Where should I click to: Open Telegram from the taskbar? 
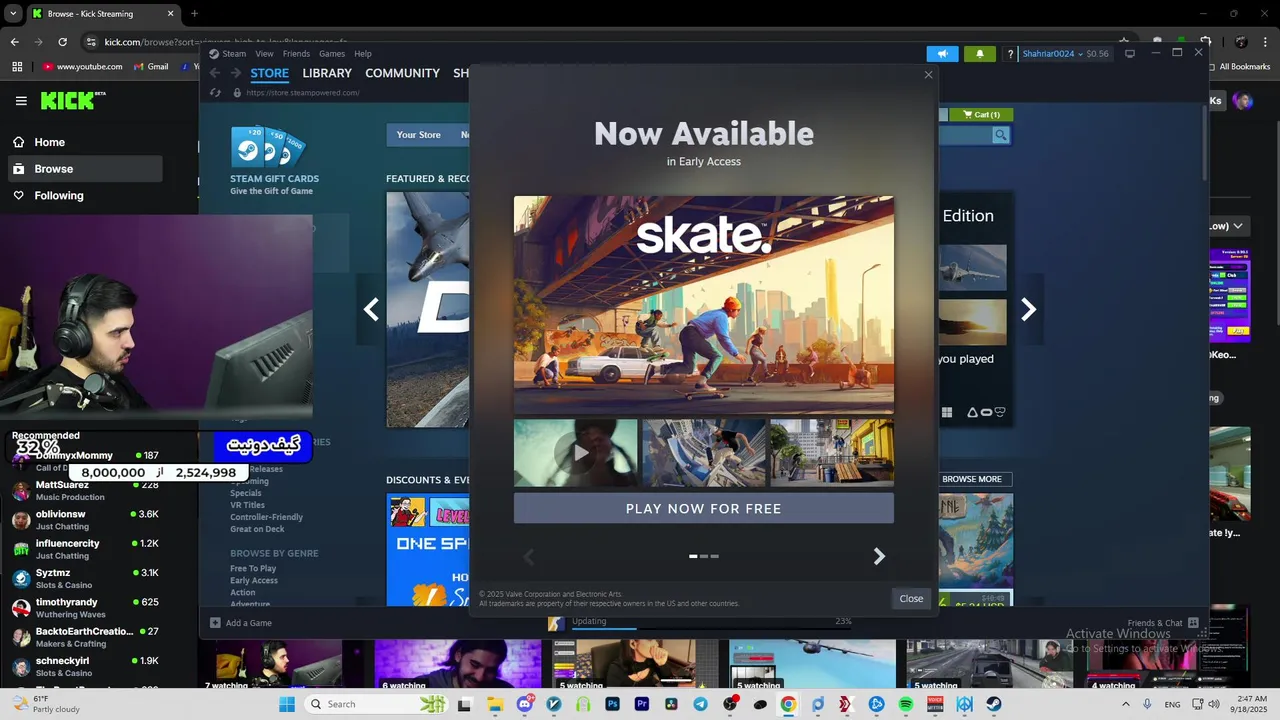tap(700, 704)
